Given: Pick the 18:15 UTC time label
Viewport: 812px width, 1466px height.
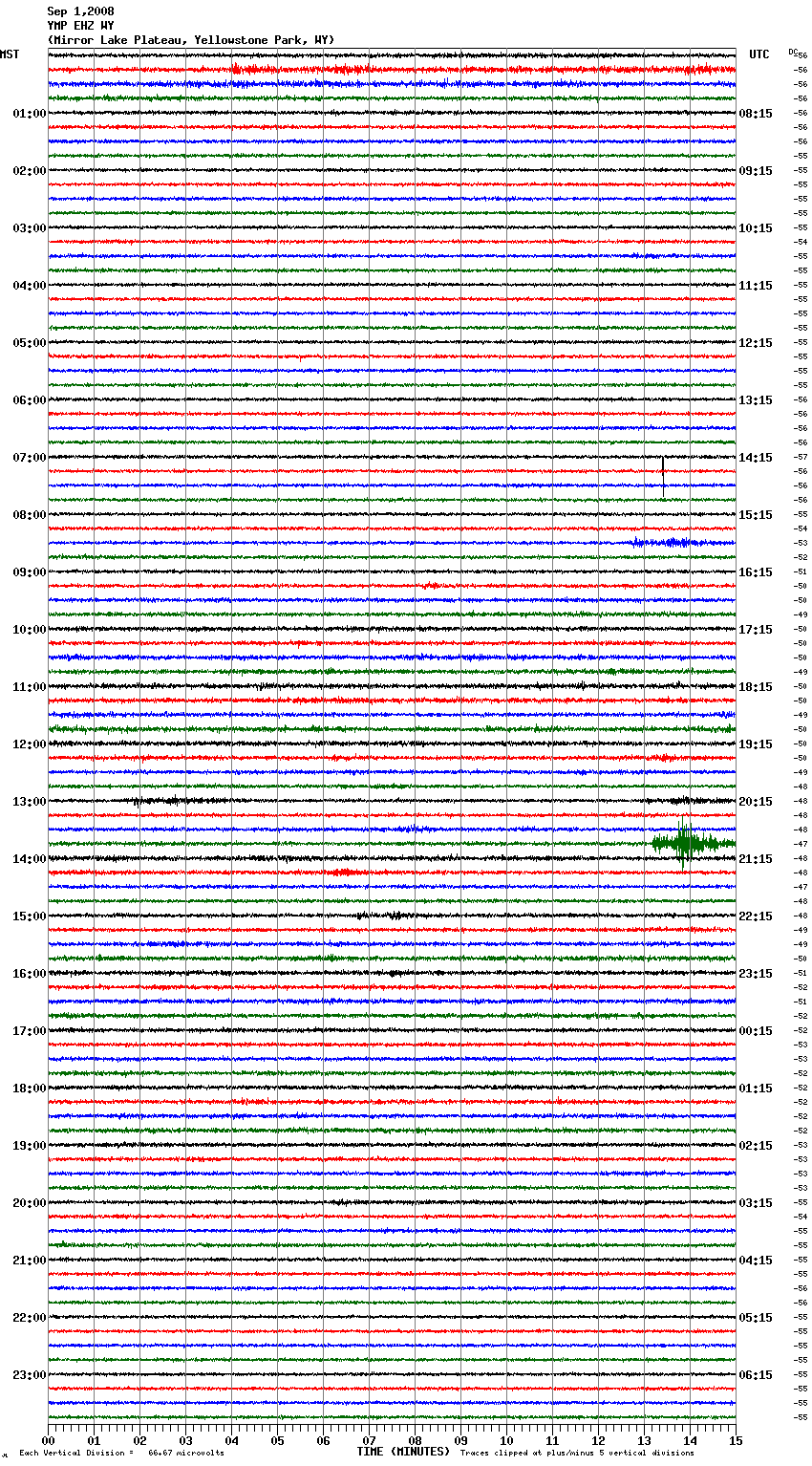Looking at the screenshot, I should tap(756, 687).
